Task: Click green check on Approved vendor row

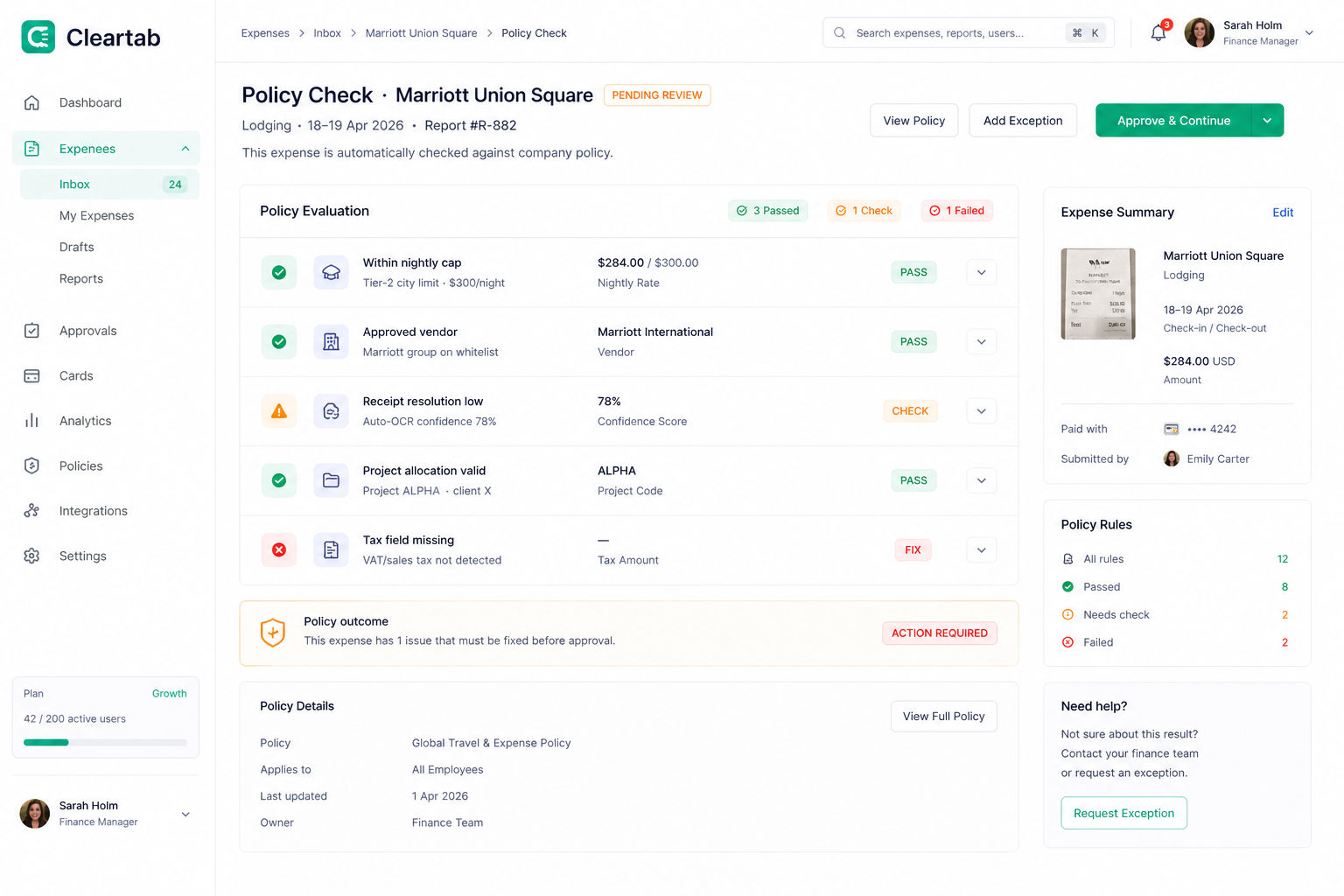Action: coord(279,342)
